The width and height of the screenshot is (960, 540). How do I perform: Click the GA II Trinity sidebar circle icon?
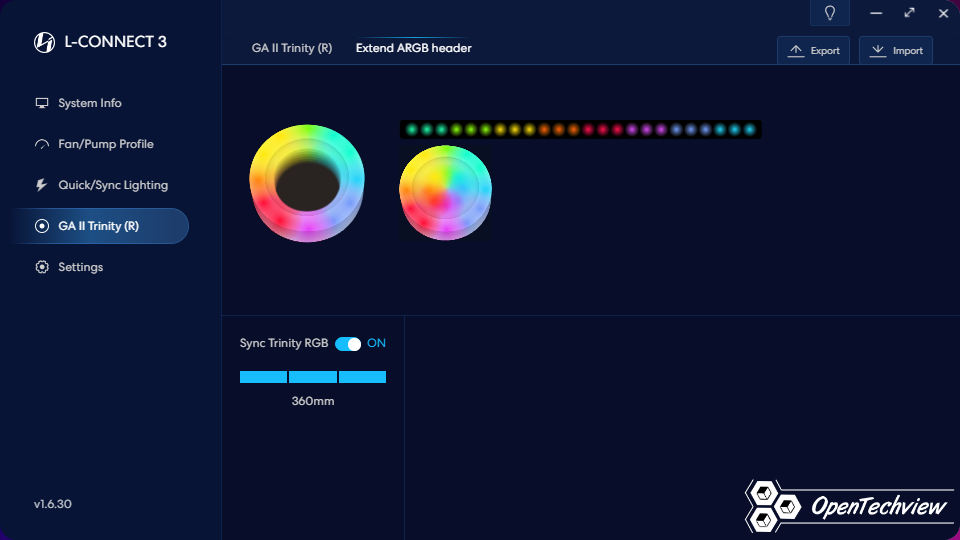42,226
